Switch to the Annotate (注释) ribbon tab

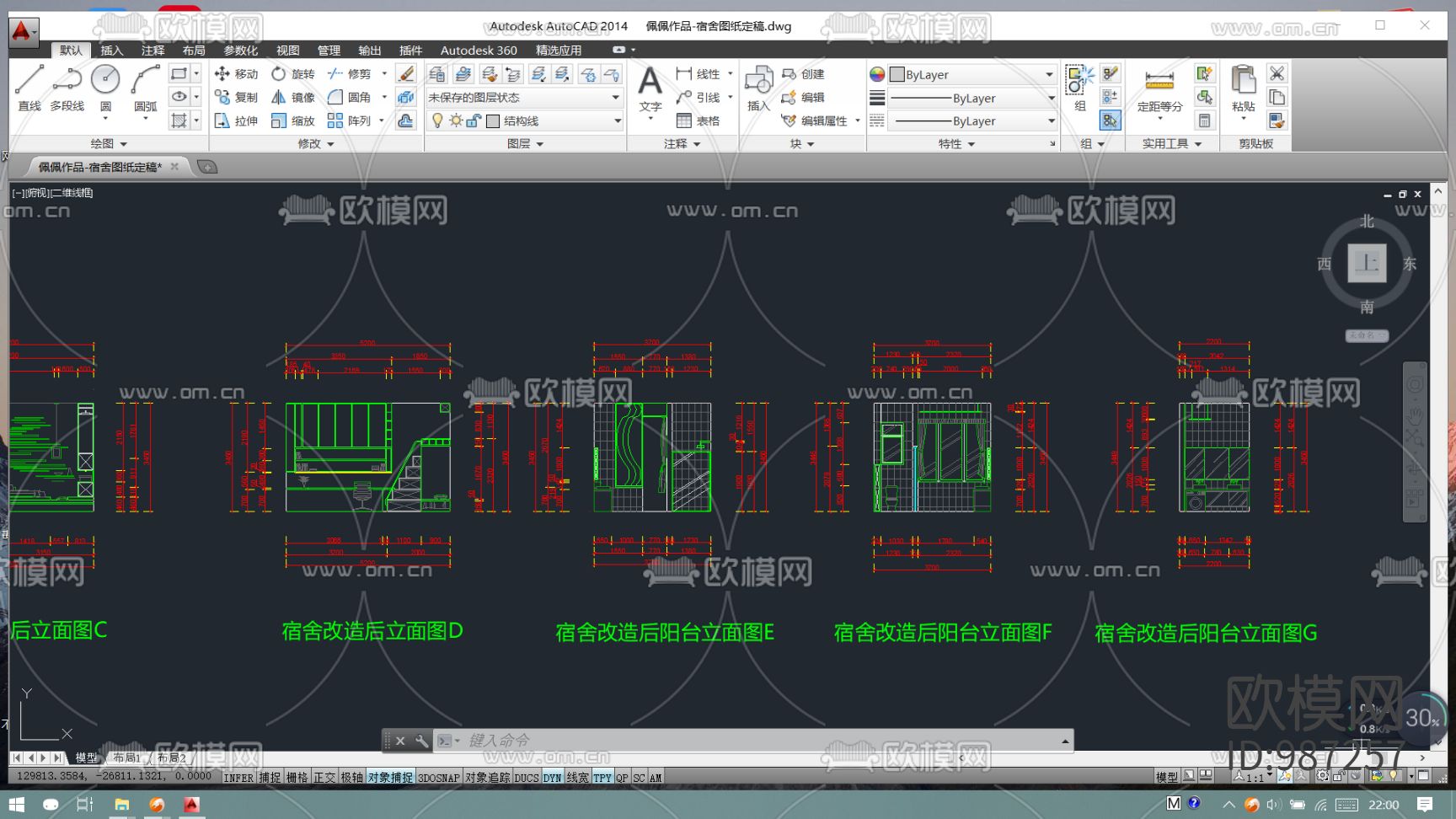coord(153,51)
